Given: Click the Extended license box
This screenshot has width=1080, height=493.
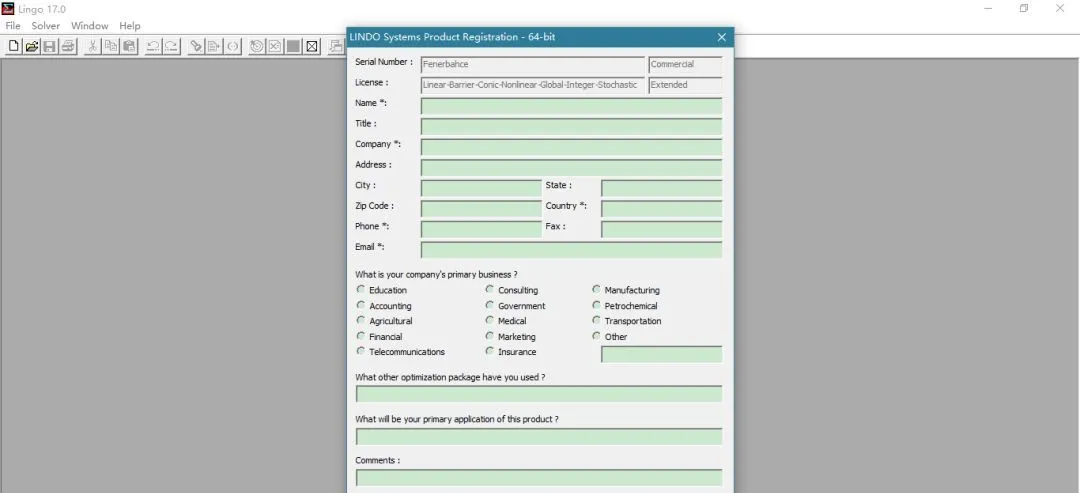Looking at the screenshot, I should coord(685,85).
